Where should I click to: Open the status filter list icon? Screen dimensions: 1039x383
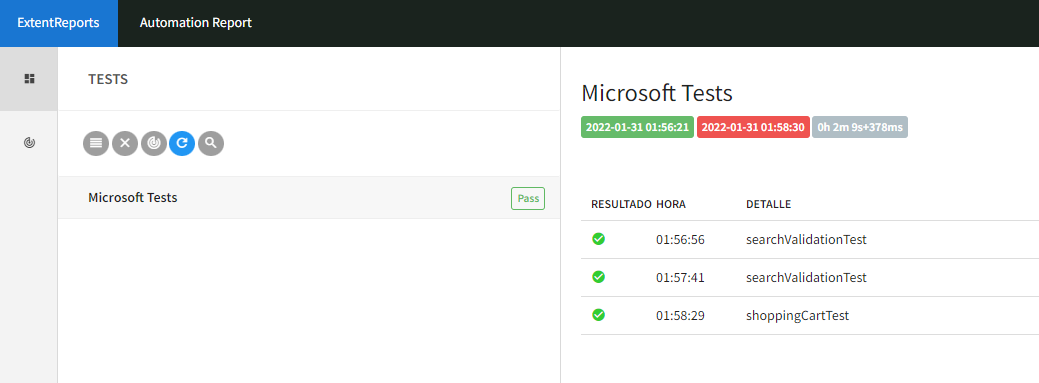pos(95,143)
